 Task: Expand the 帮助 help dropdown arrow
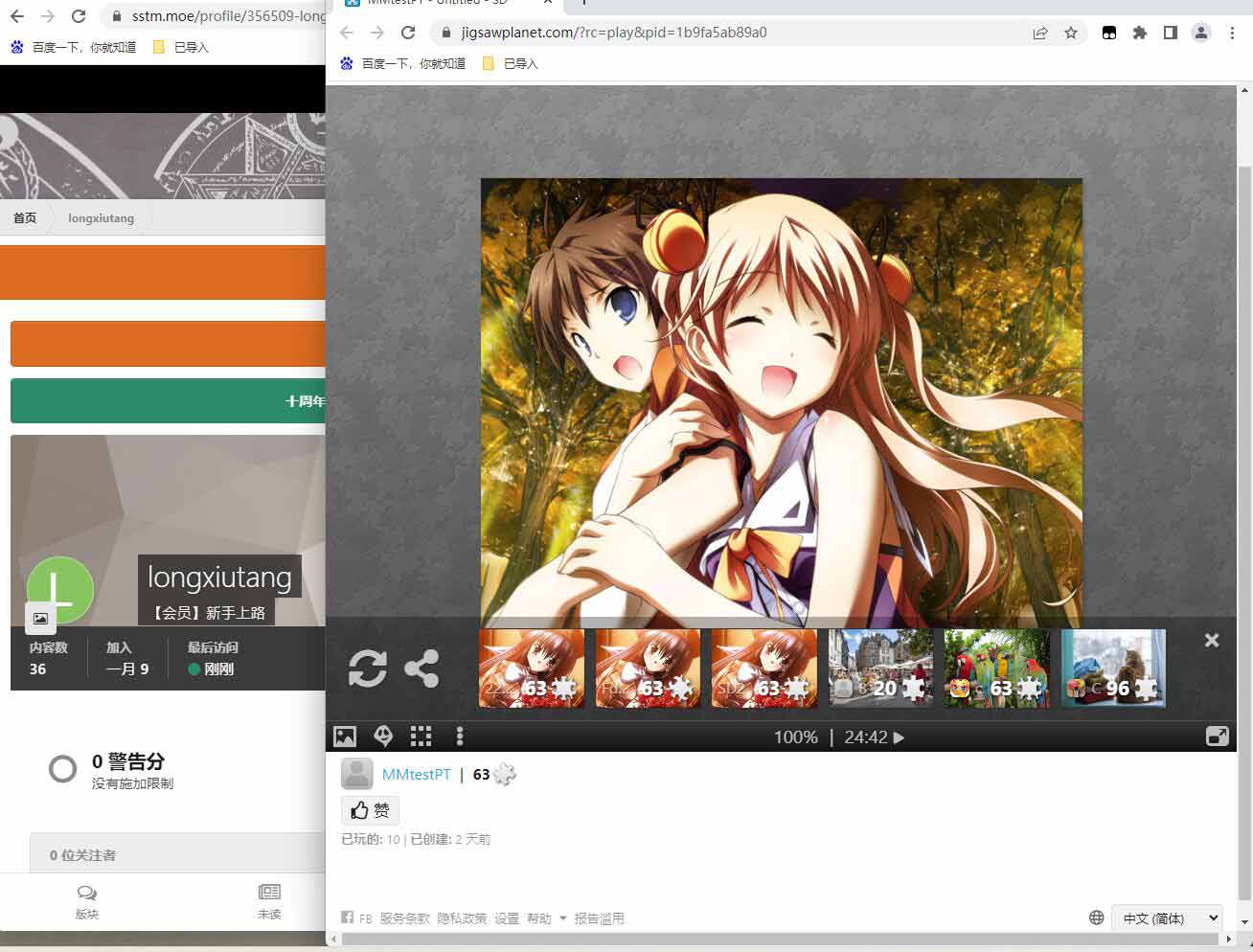[562, 918]
